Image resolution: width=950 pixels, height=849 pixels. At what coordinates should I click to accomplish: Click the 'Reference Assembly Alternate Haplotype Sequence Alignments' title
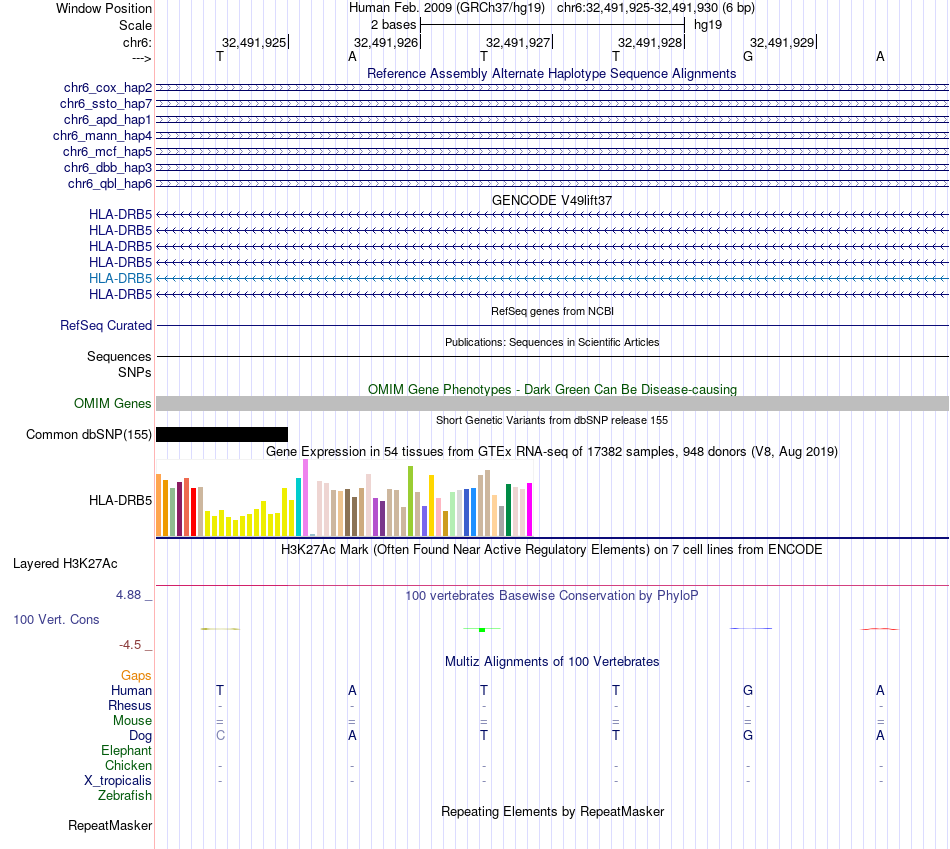coord(551,73)
